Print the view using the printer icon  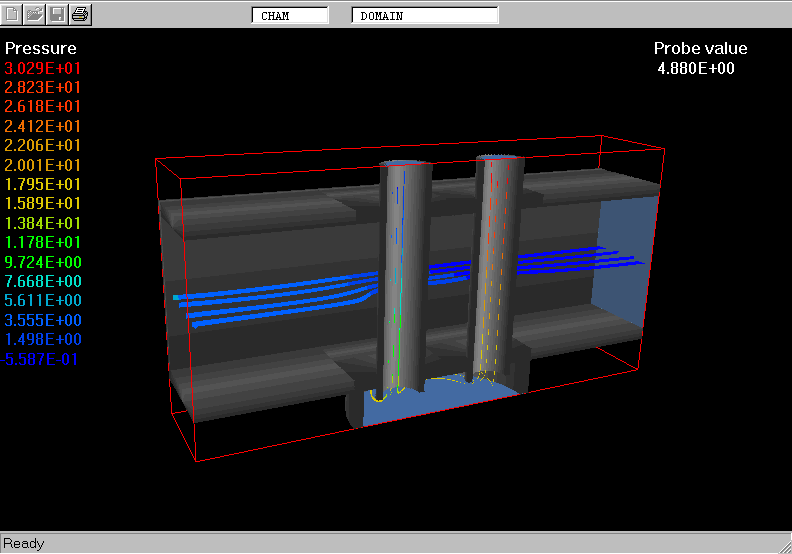[80, 14]
